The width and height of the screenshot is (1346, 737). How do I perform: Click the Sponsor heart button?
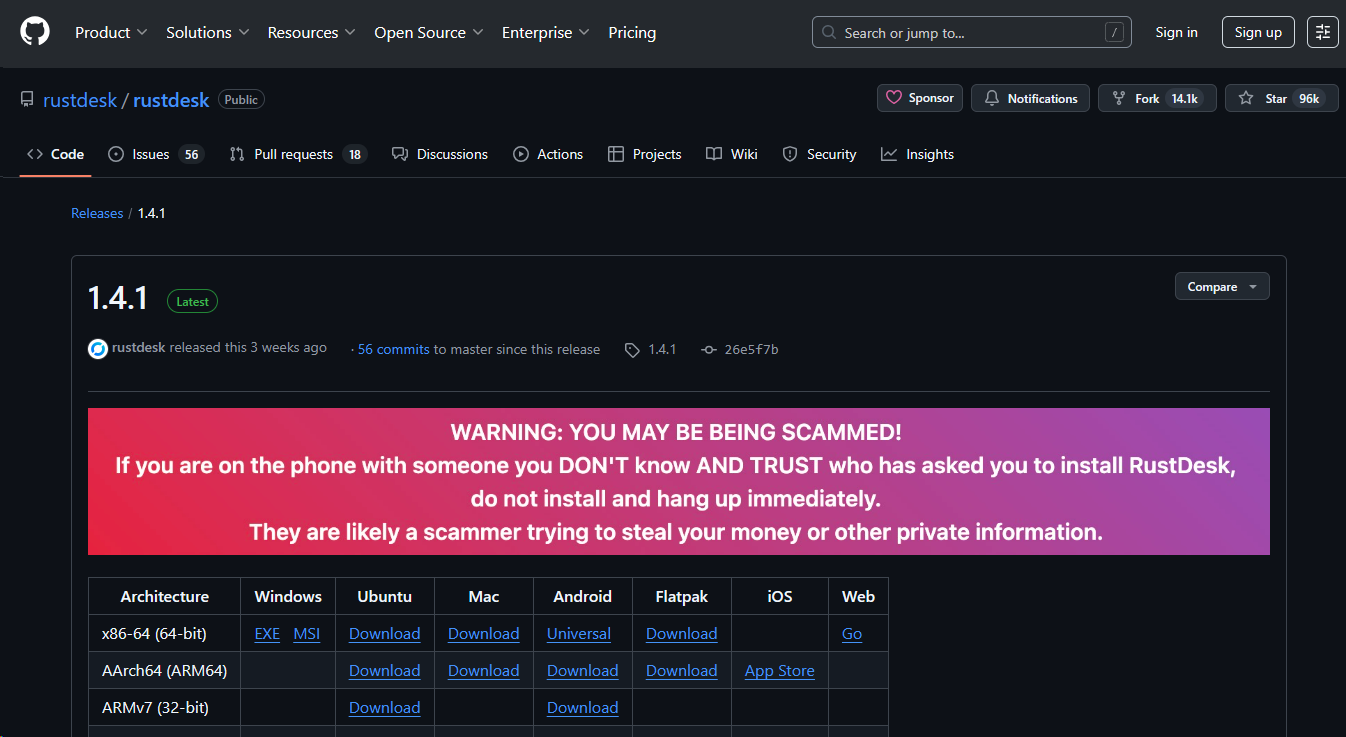920,98
